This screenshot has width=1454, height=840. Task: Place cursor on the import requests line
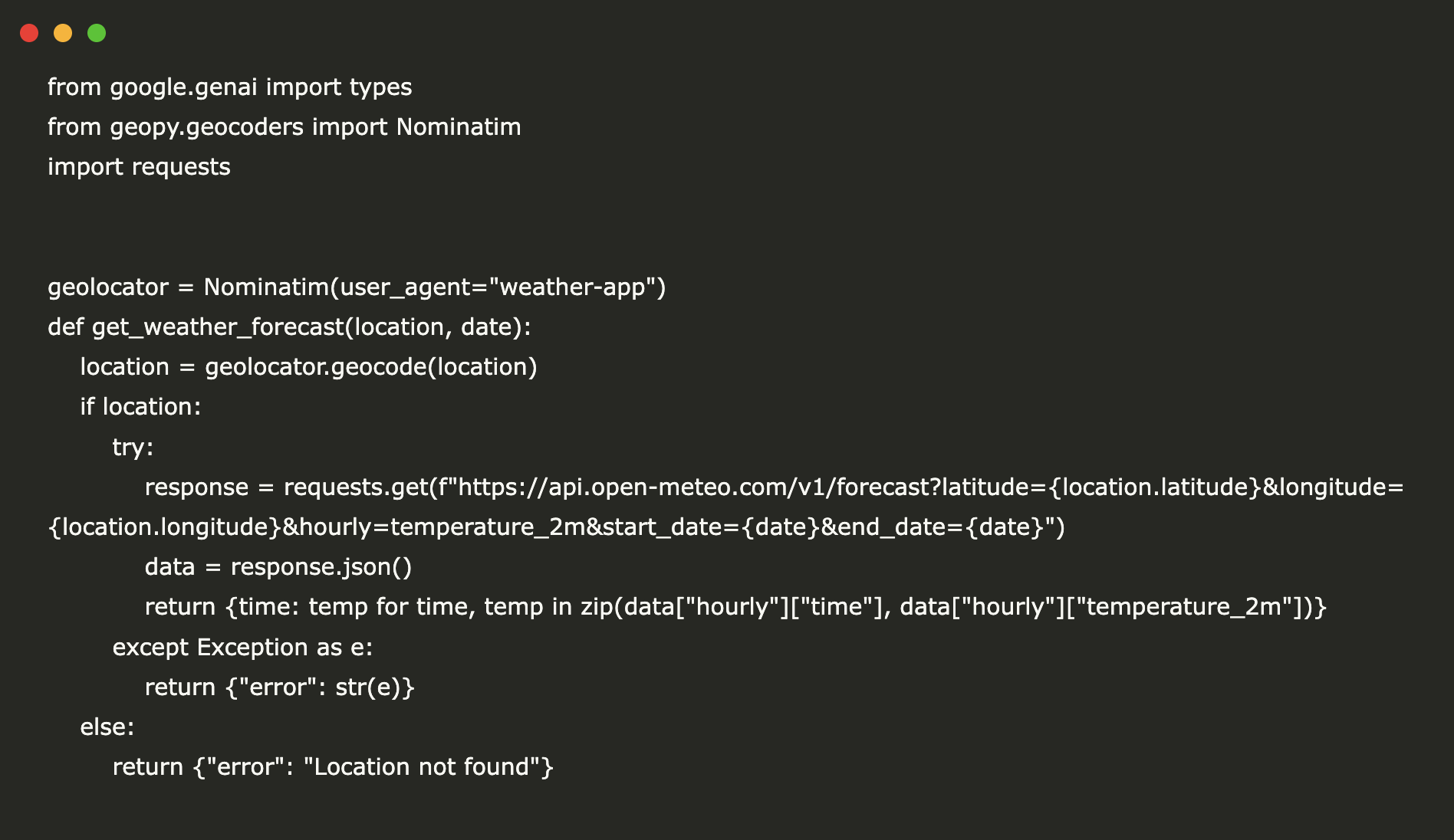[139, 167]
